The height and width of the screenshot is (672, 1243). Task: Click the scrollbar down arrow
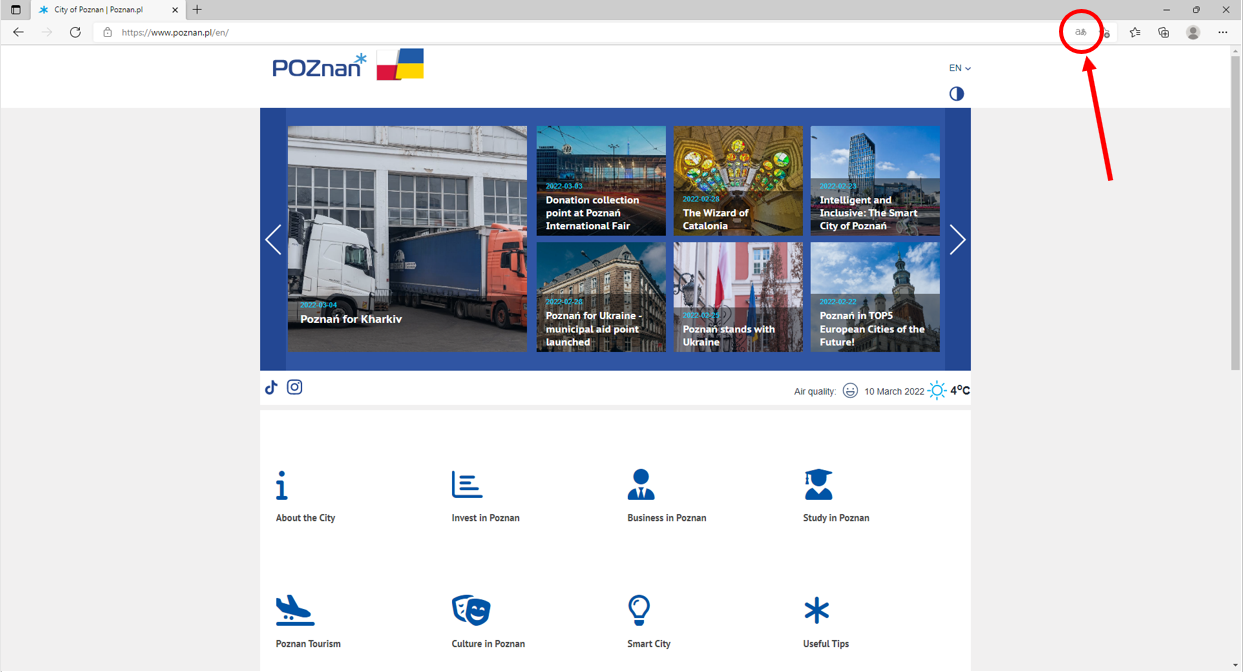1236,664
